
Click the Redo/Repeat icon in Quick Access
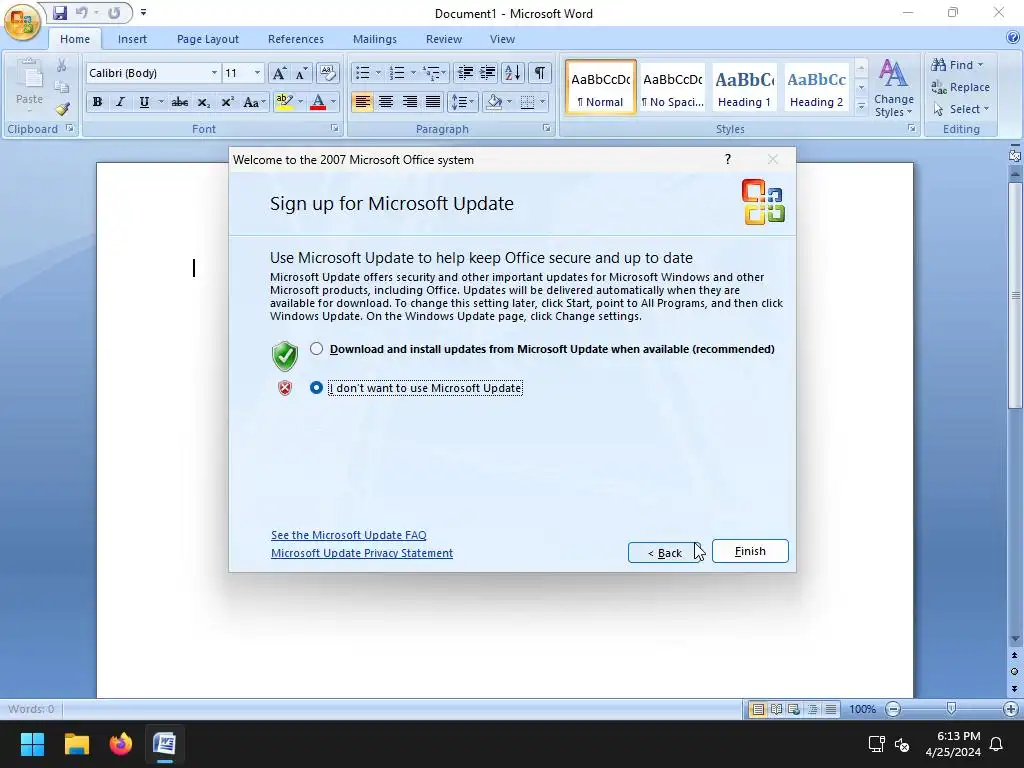pyautogui.click(x=114, y=12)
